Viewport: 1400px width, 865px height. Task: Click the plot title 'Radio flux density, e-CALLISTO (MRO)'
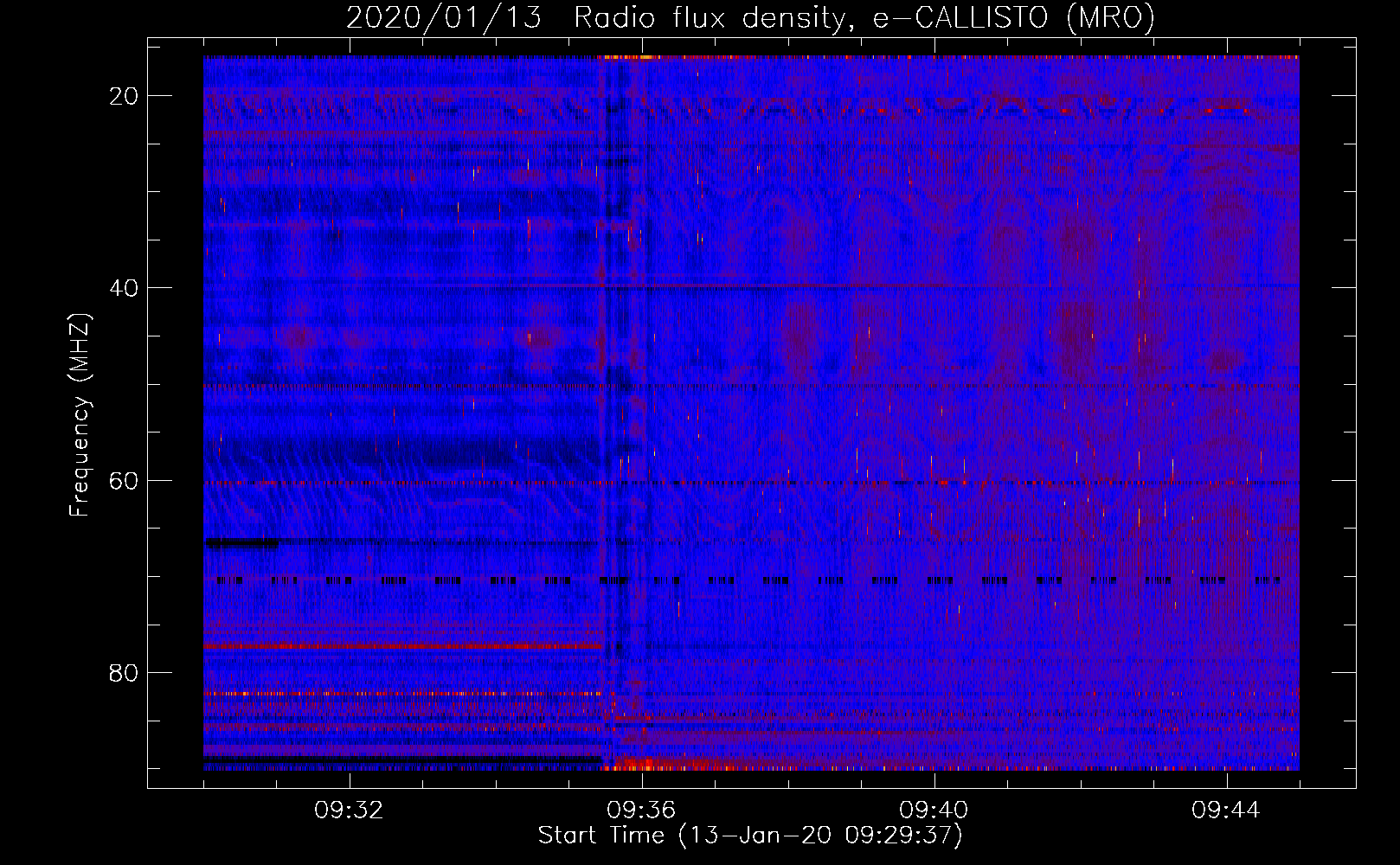tap(864, 17)
